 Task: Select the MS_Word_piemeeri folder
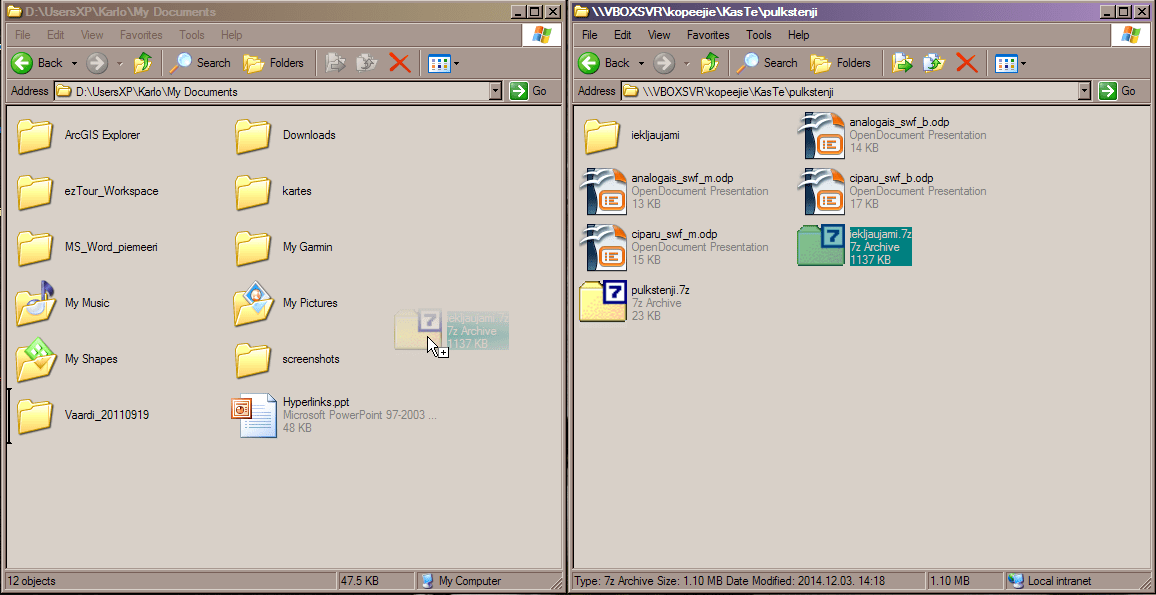click(87, 247)
